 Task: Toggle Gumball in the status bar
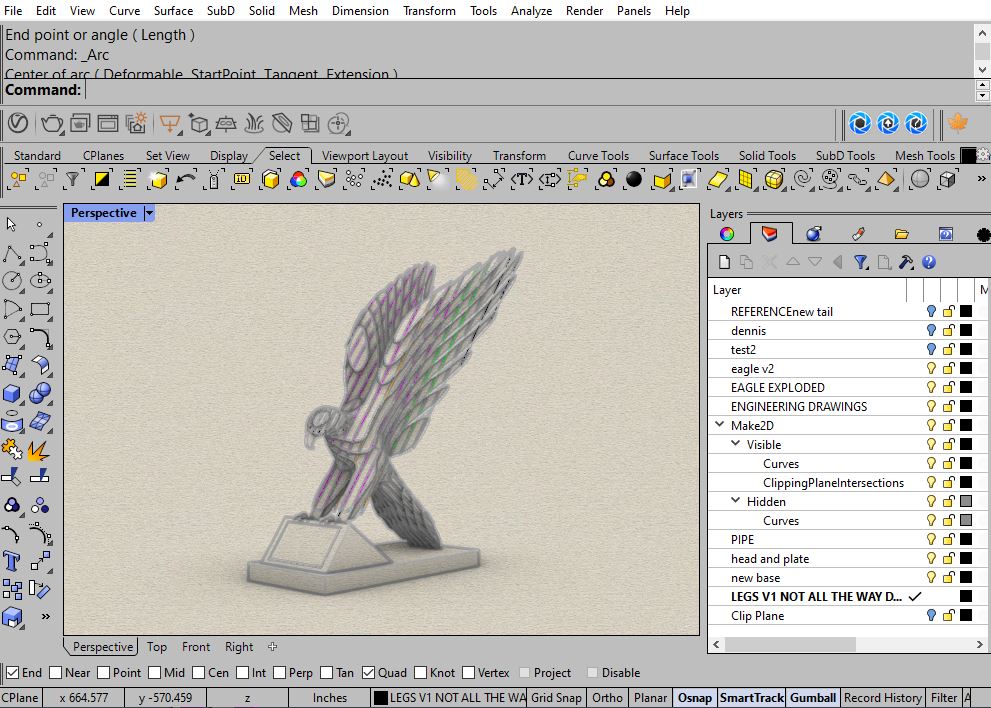tap(812, 698)
